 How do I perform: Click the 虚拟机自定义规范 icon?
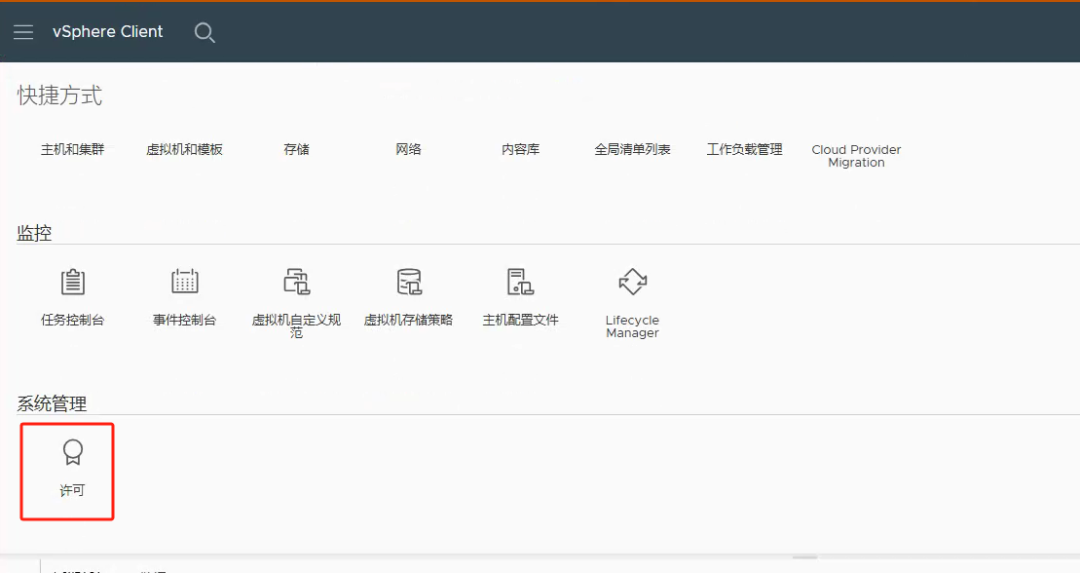tap(297, 282)
